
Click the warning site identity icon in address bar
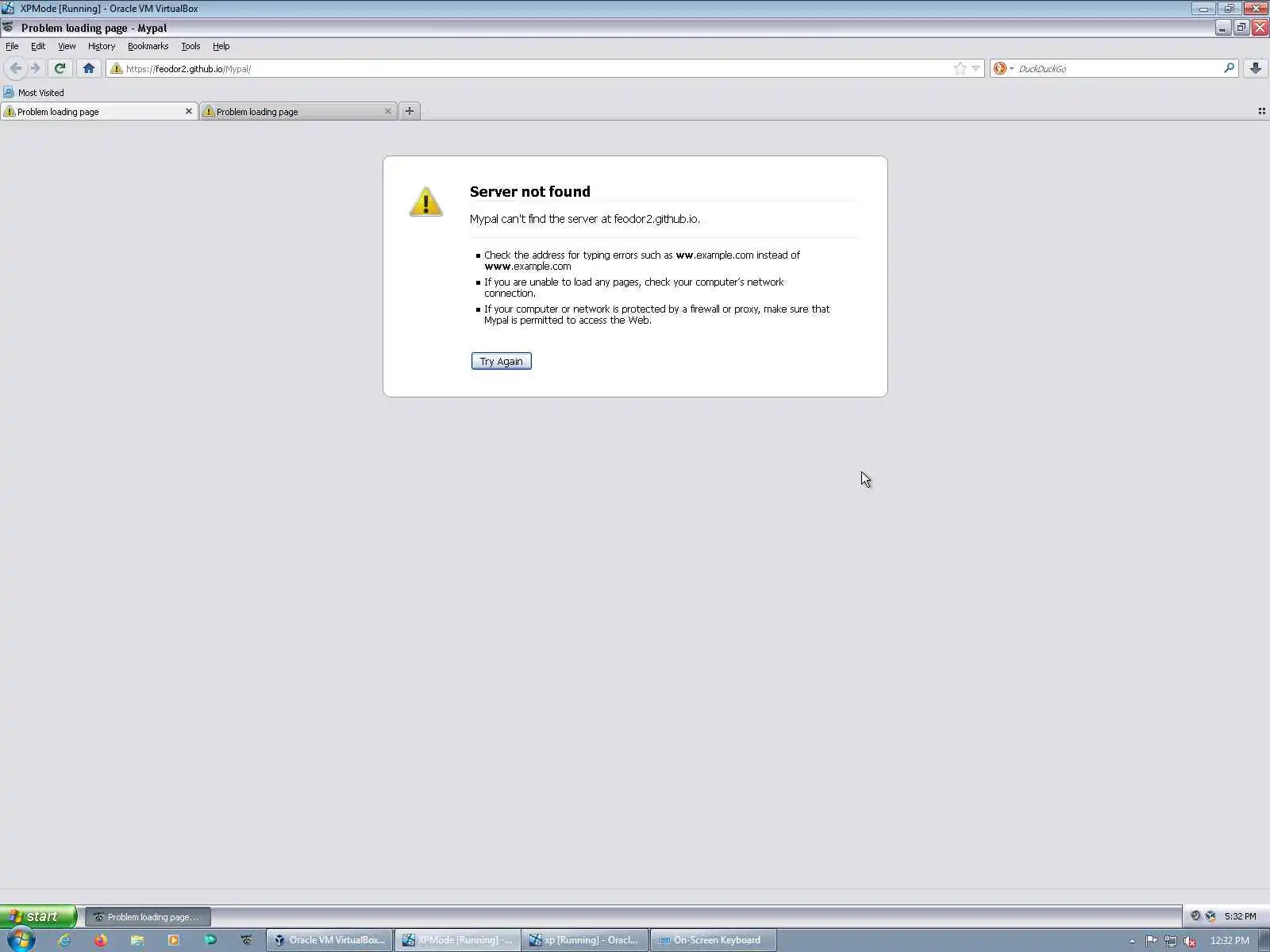coord(117,68)
